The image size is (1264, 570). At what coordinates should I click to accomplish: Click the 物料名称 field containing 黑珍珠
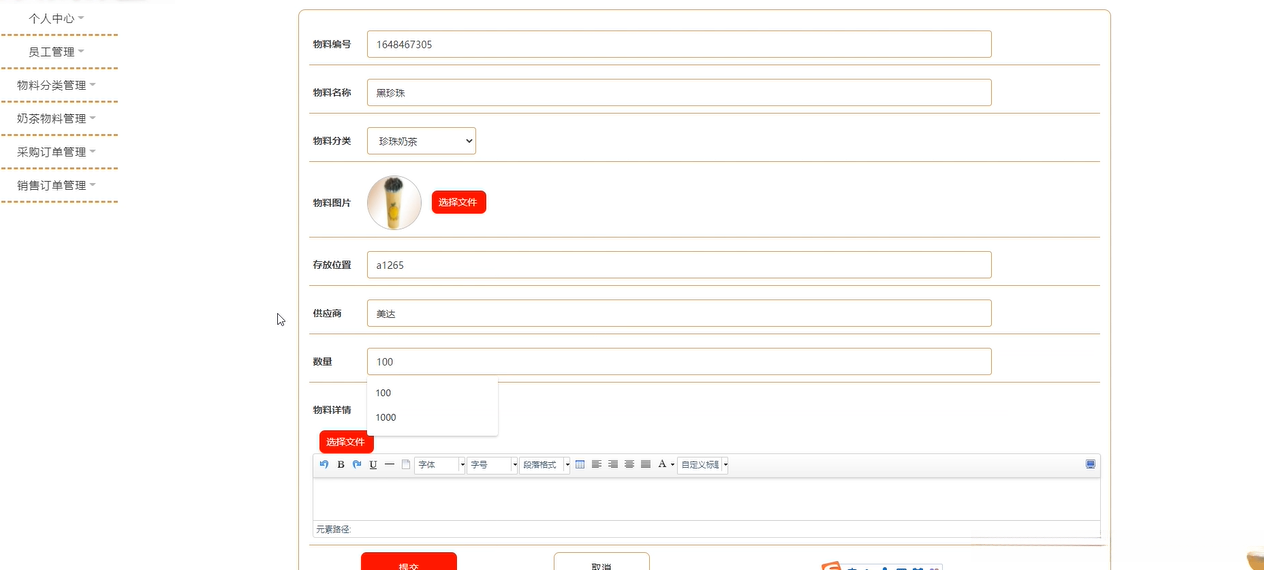[679, 92]
